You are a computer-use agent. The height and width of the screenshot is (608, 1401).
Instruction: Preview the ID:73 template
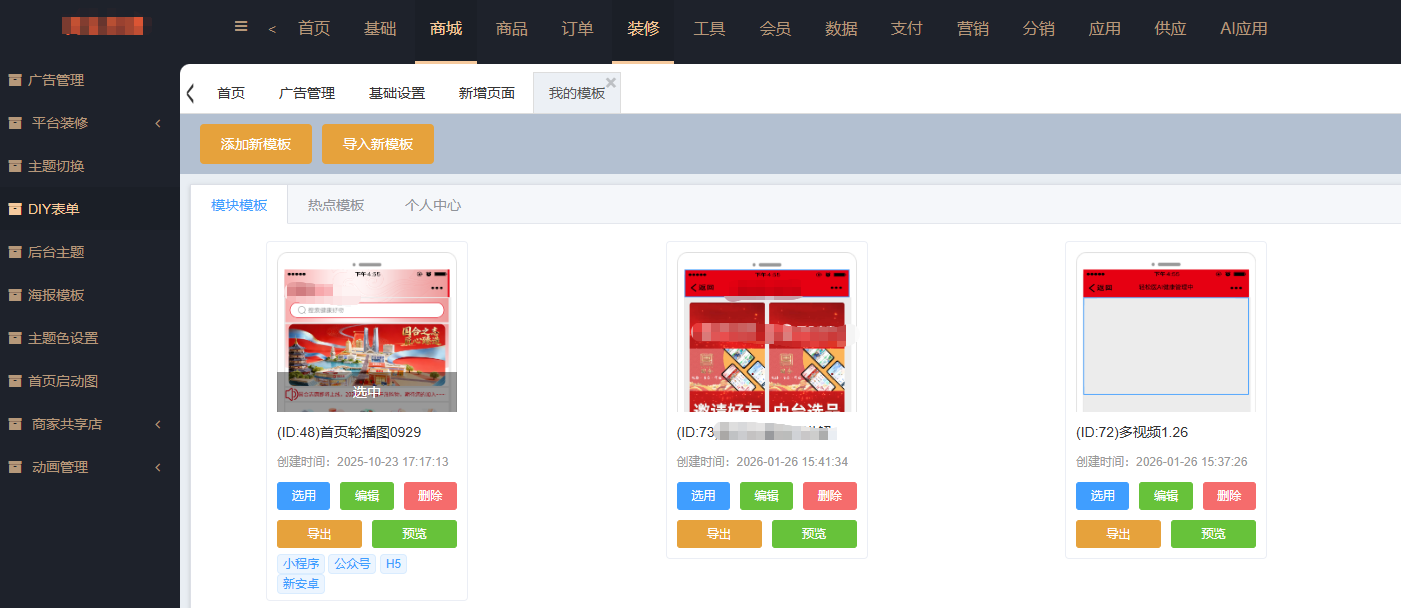(x=814, y=534)
